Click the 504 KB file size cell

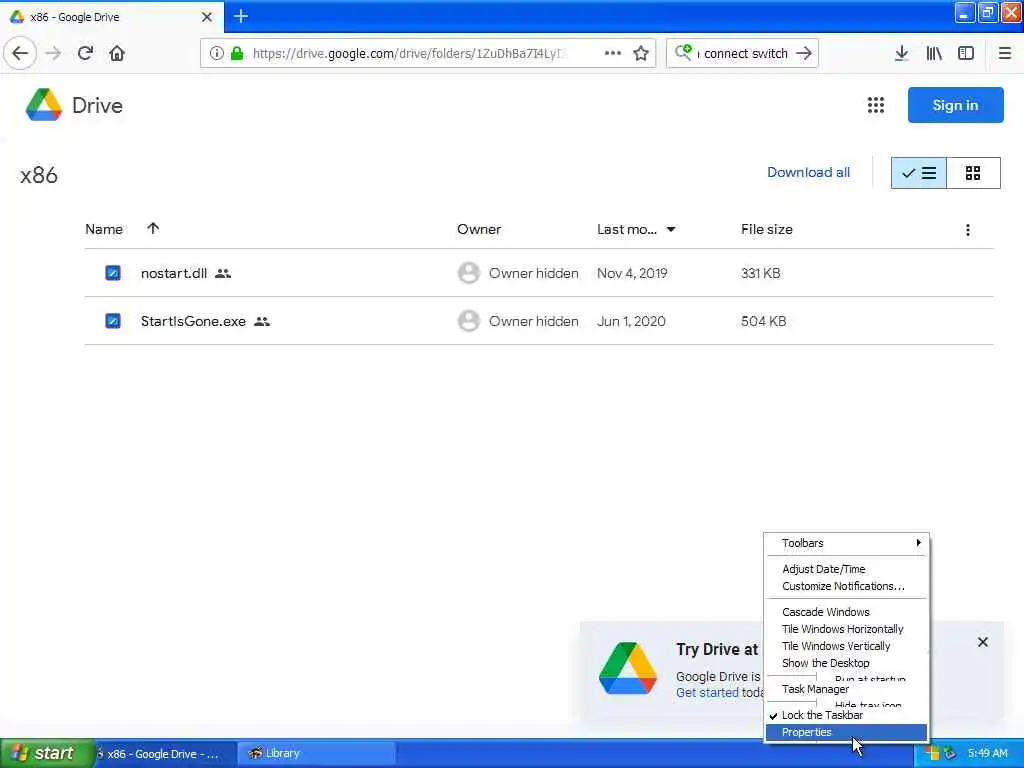click(763, 321)
